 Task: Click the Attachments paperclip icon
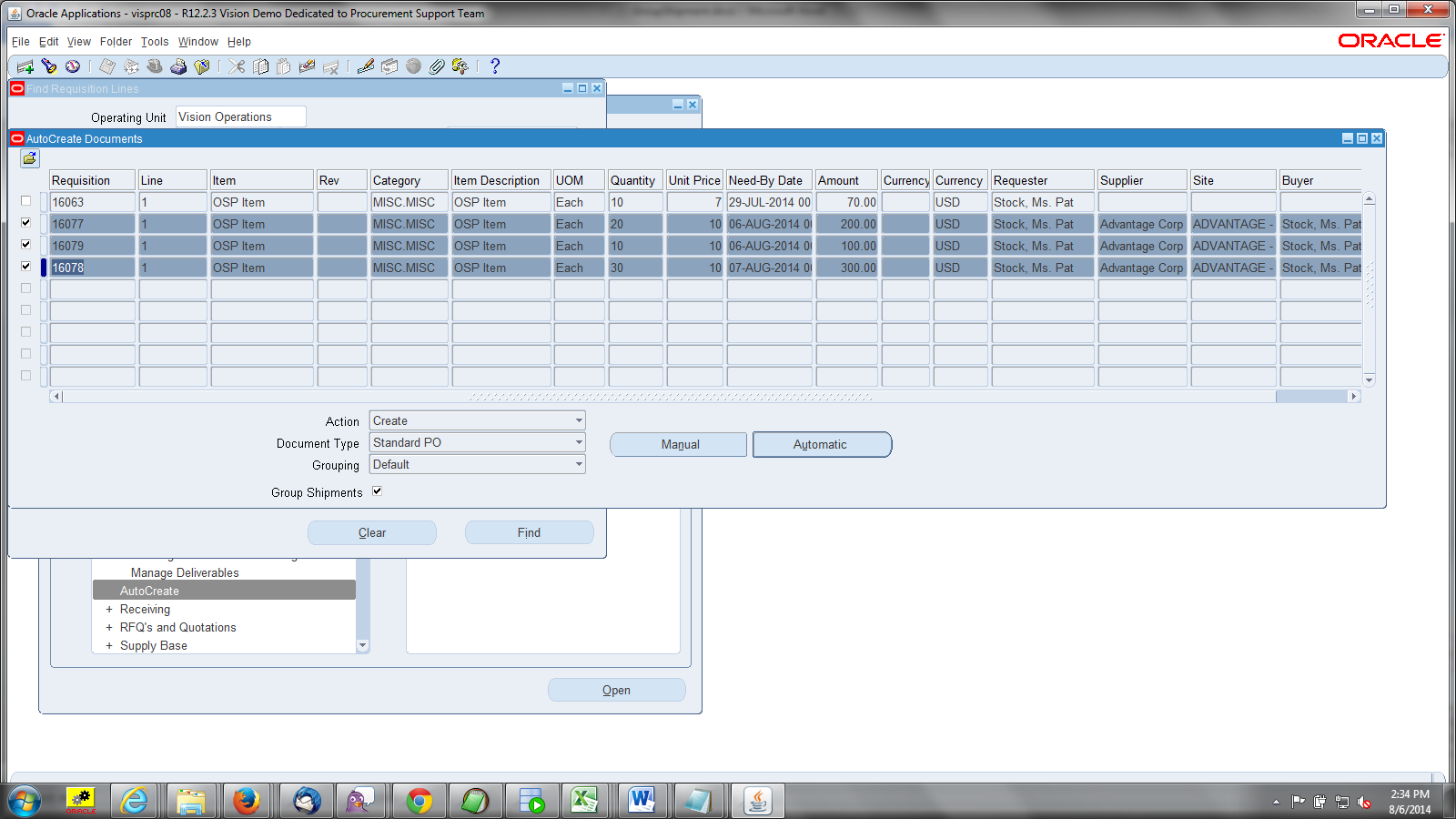pyautogui.click(x=437, y=66)
